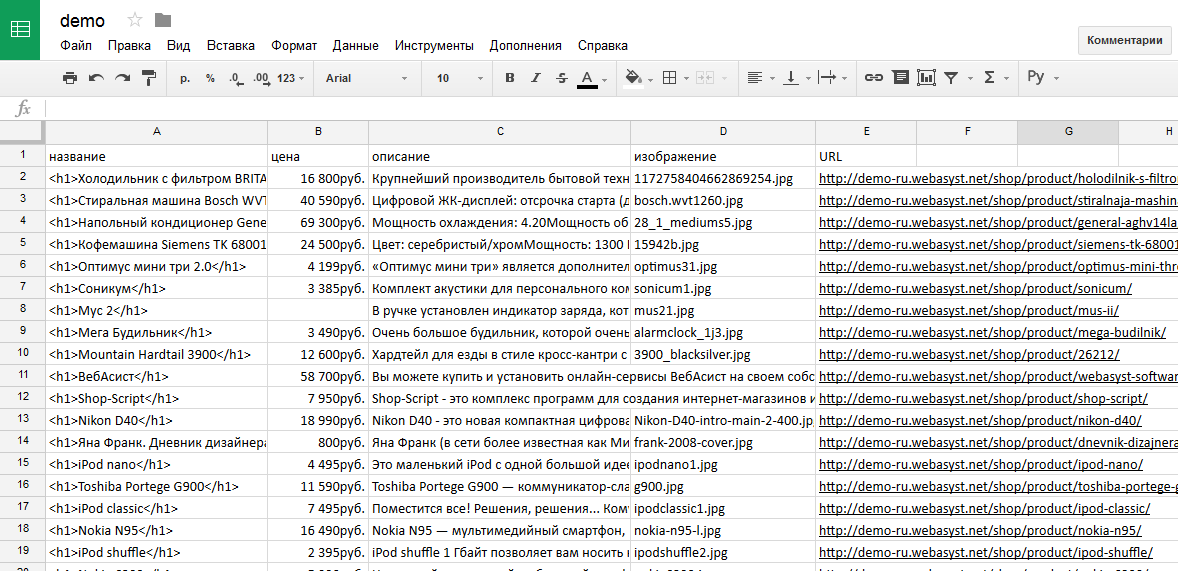Open the Вид menu
The image size is (1178, 571).
(179, 46)
